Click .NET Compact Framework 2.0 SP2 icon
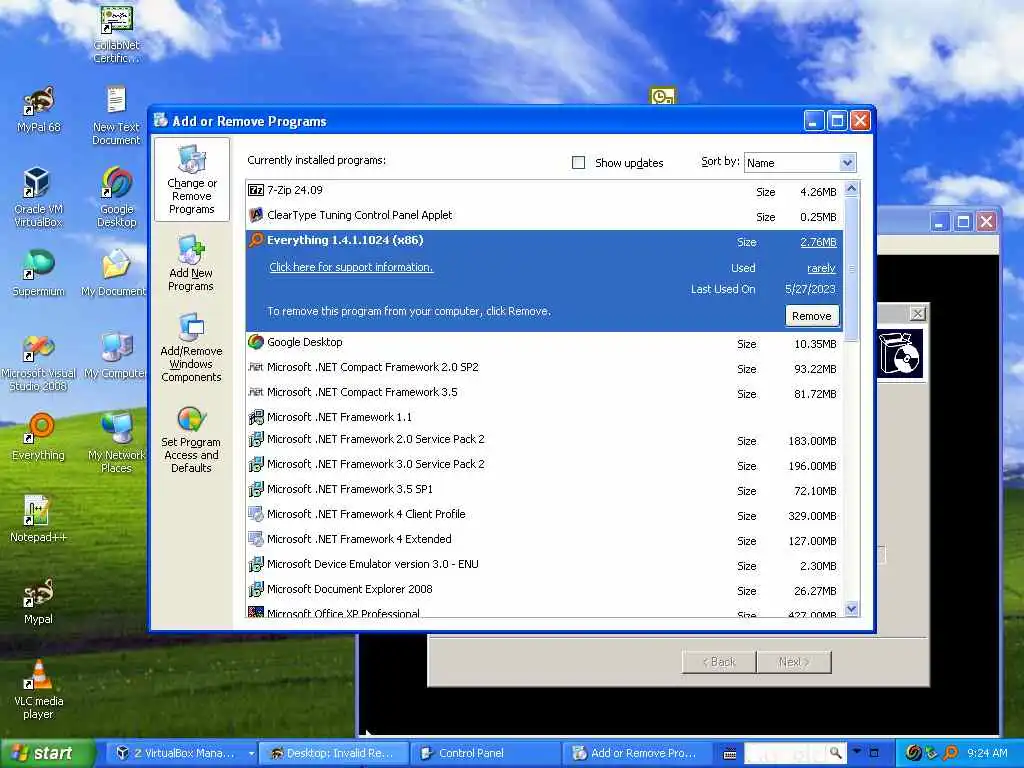The image size is (1024, 768). [x=256, y=367]
